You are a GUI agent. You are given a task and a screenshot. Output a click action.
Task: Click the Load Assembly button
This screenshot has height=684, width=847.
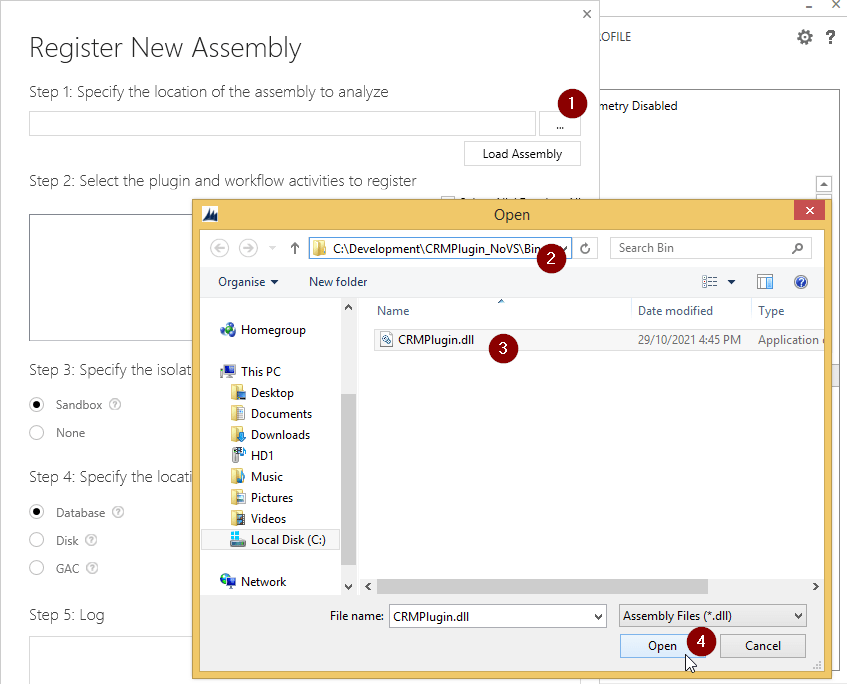(522, 154)
